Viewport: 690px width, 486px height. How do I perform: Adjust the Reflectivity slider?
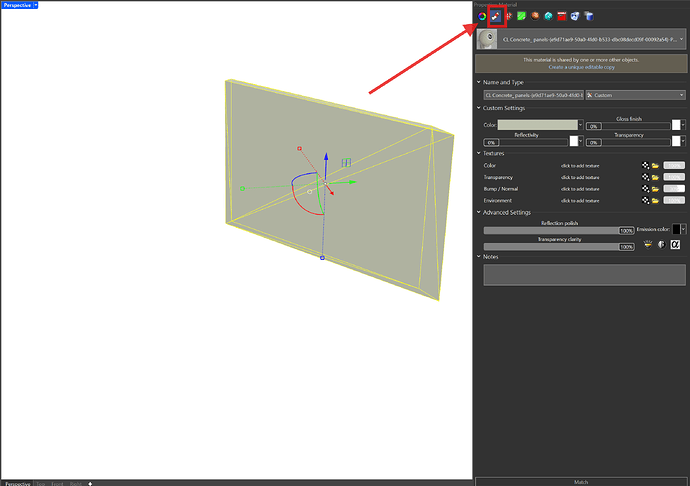click(525, 142)
